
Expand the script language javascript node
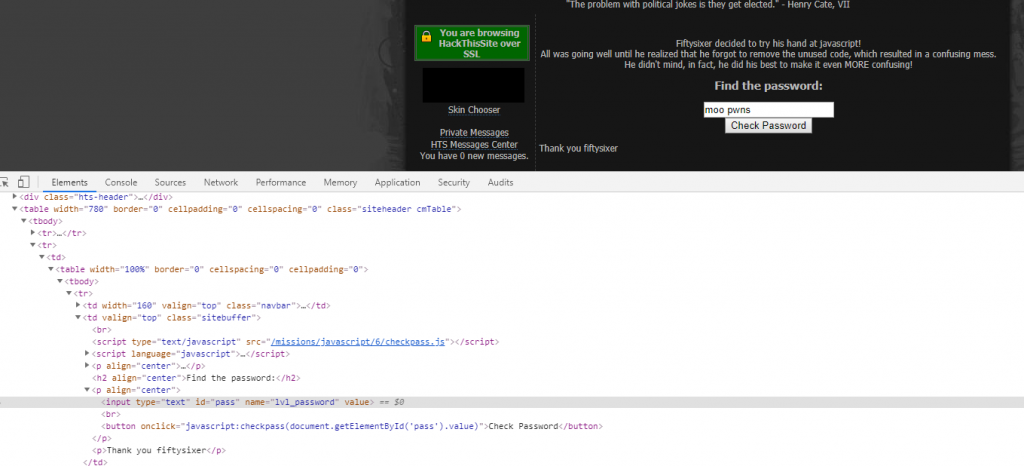tap(88, 353)
